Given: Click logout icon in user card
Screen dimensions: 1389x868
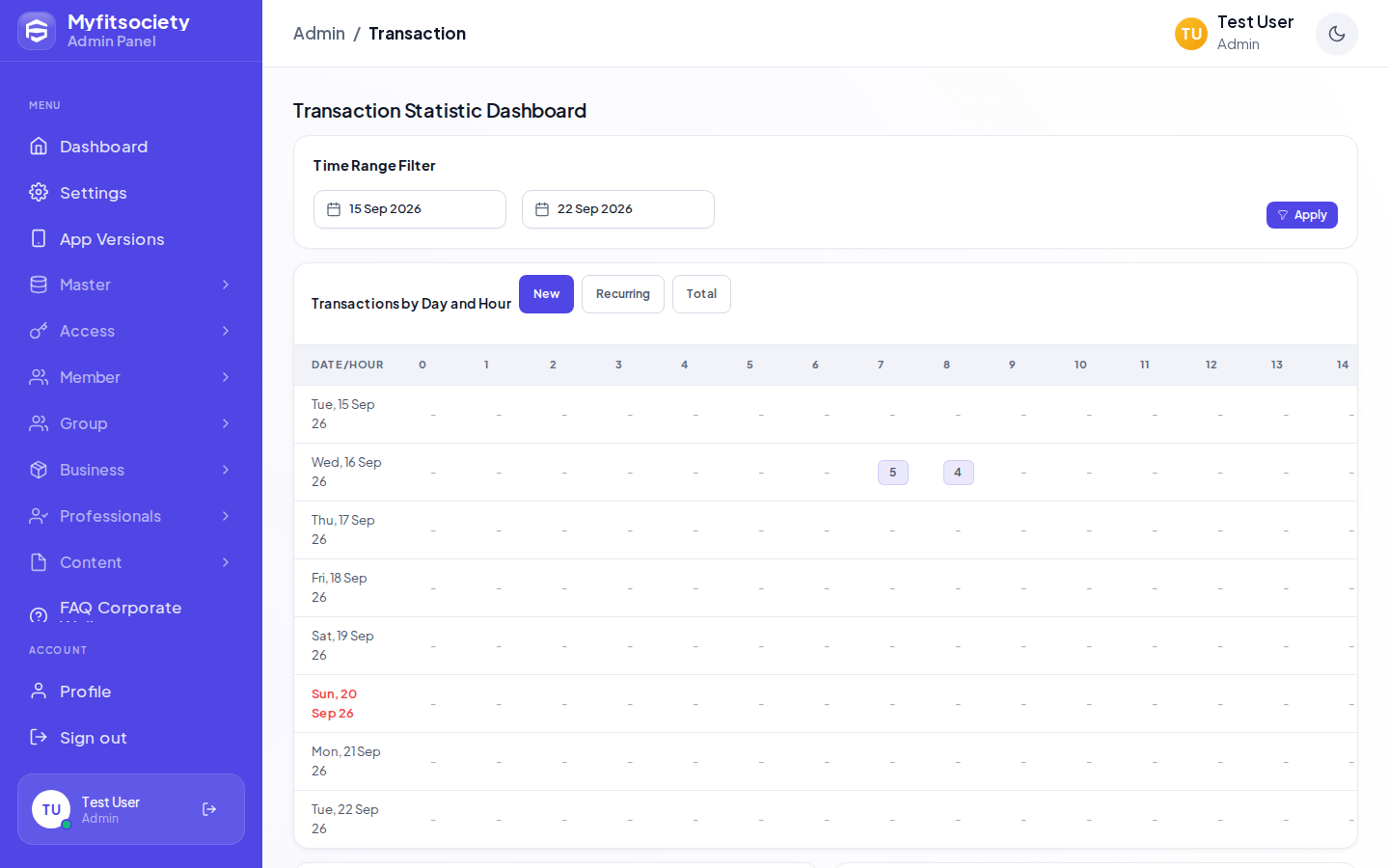Looking at the screenshot, I should coord(209,809).
